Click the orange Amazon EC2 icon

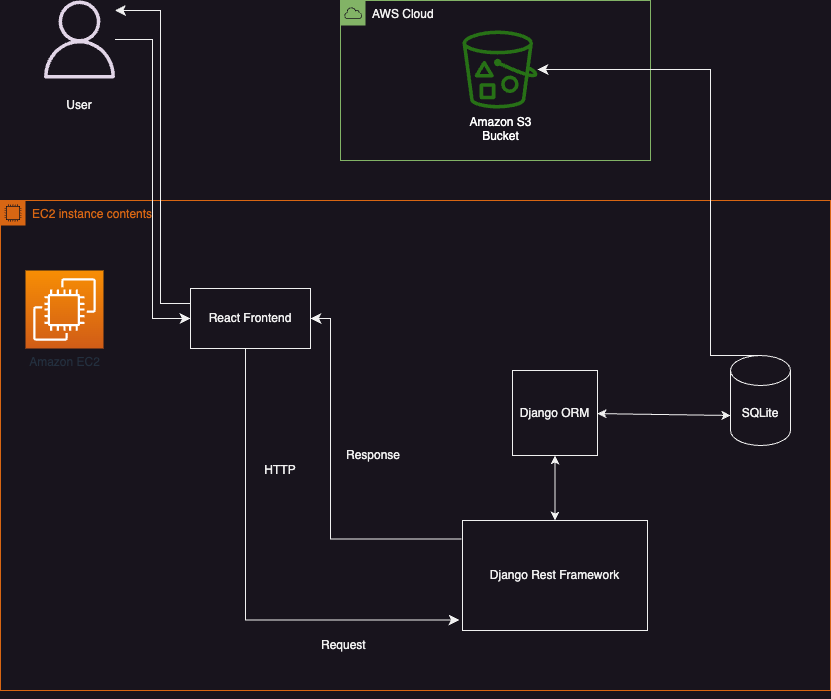[65, 309]
